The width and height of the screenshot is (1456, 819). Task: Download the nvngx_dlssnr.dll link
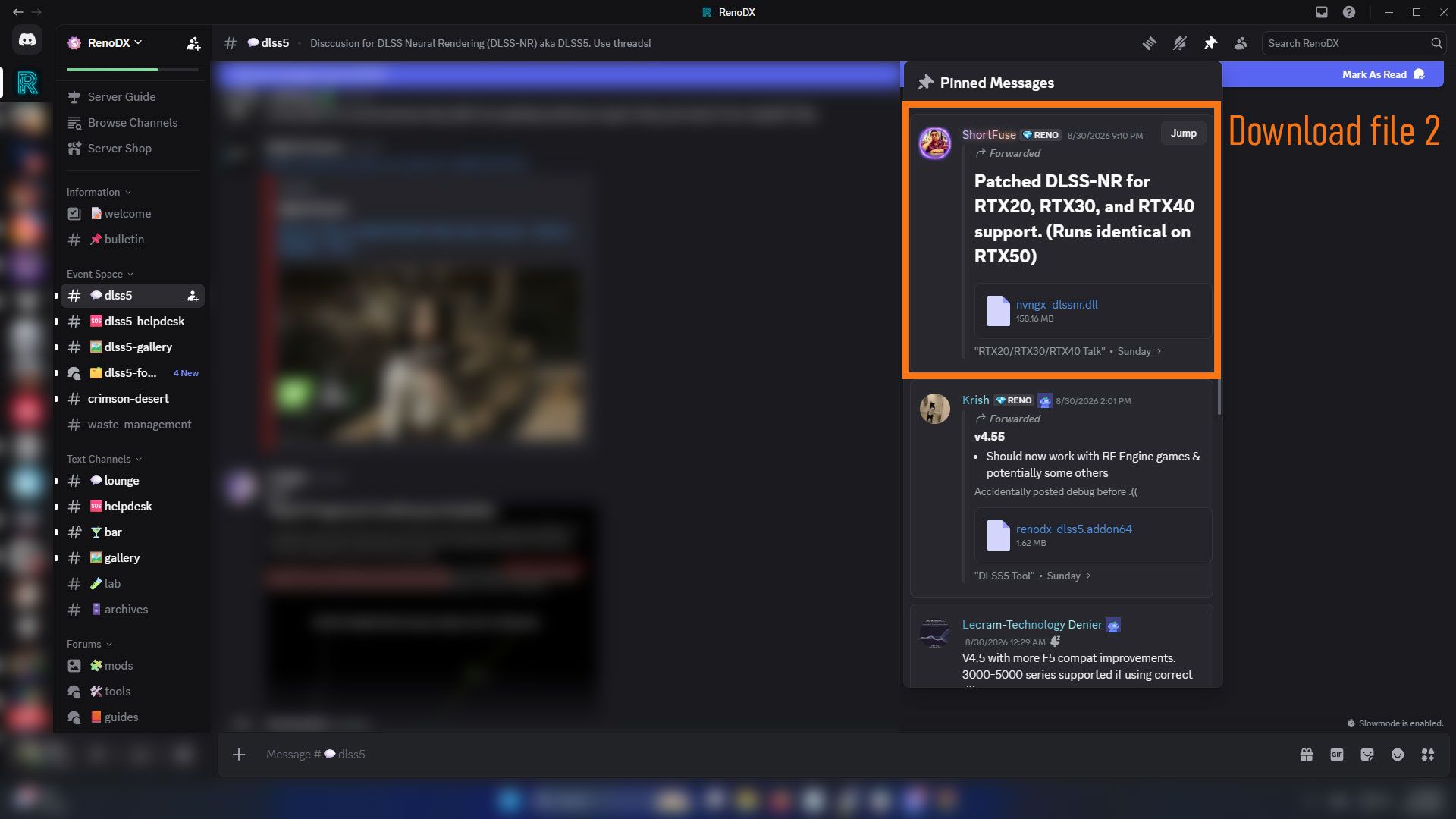click(x=1056, y=304)
